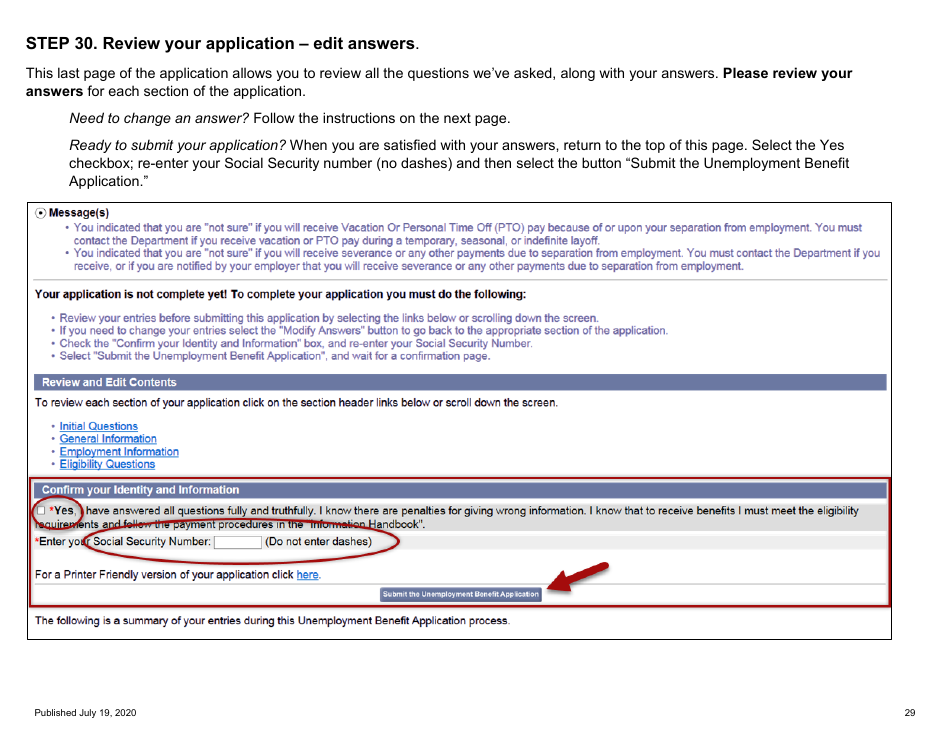Check the Yes confirmation checkbox
The height and width of the screenshot is (735, 950).
pyautogui.click(x=38, y=510)
